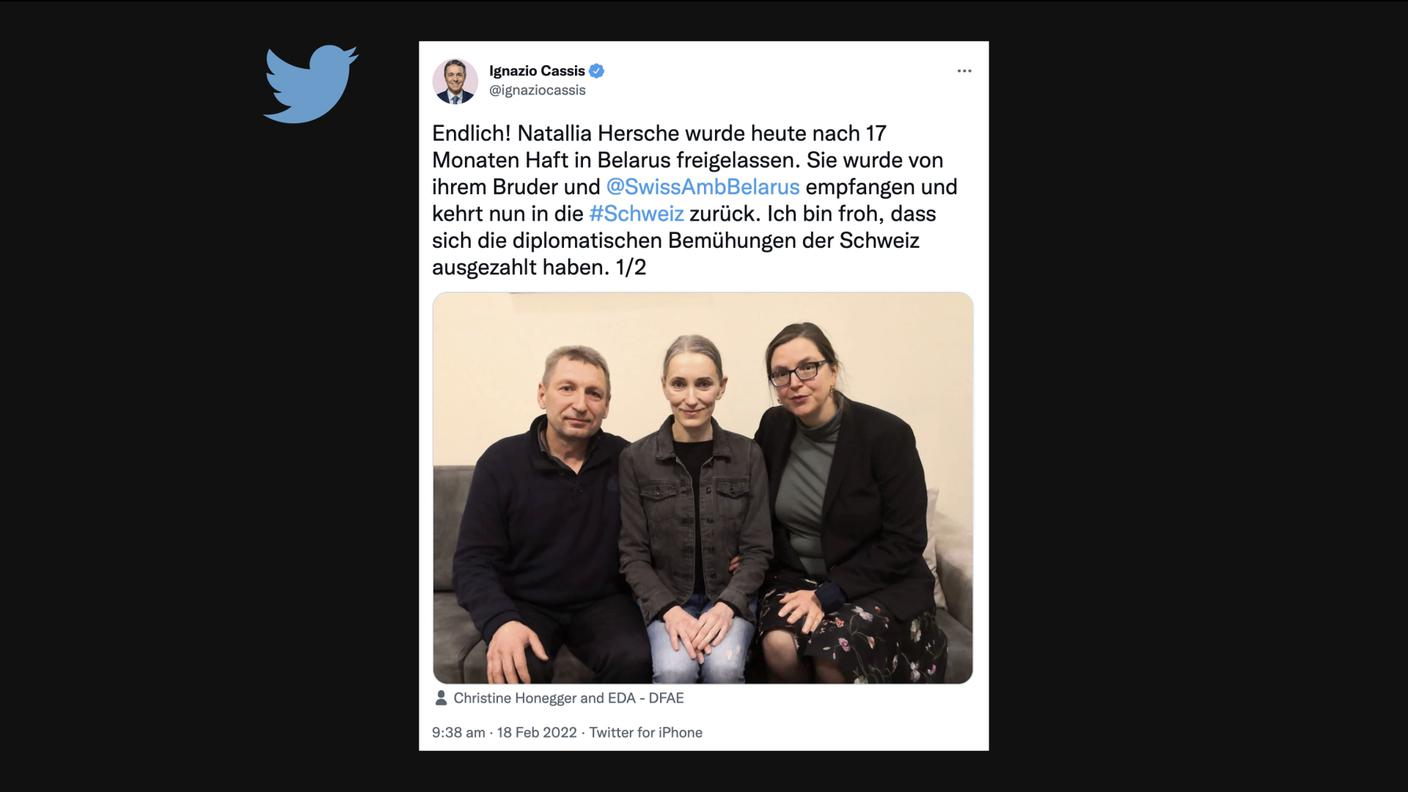Screen dimensions: 1408x792
Task: Follow the #Schweiz hashtag
Action: tap(637, 214)
